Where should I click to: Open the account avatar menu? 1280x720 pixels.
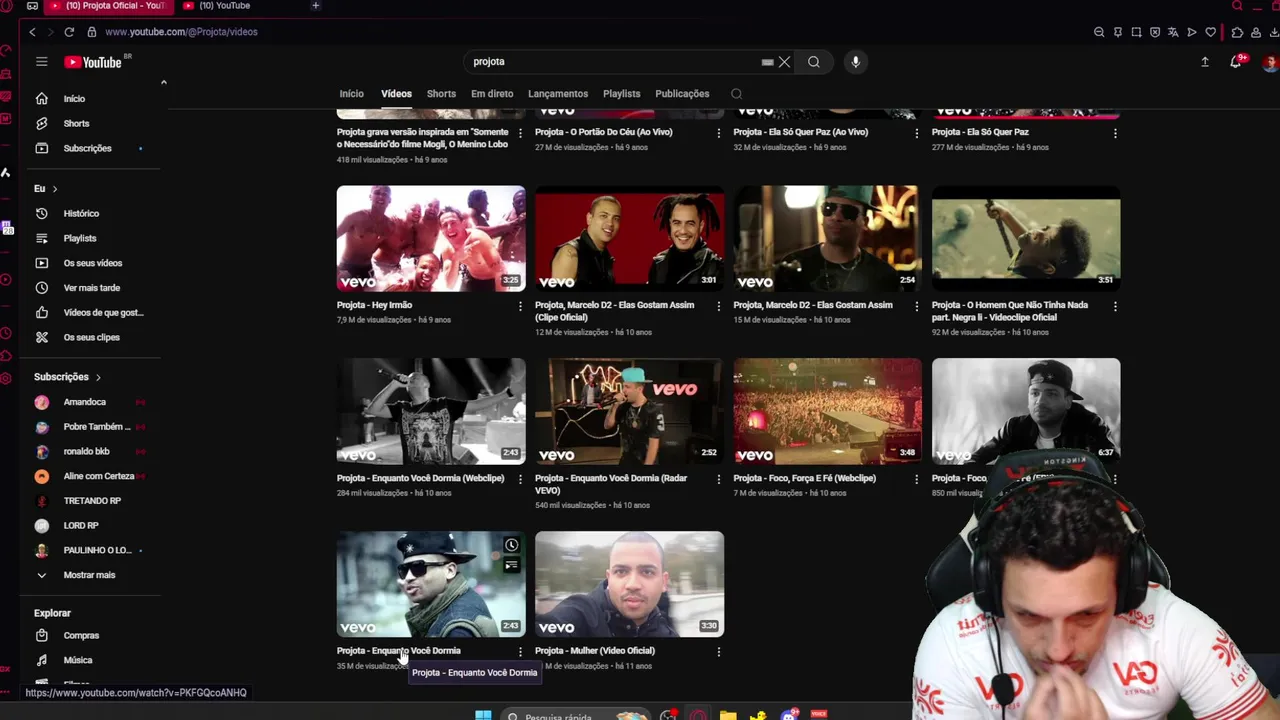pyautogui.click(x=1270, y=62)
